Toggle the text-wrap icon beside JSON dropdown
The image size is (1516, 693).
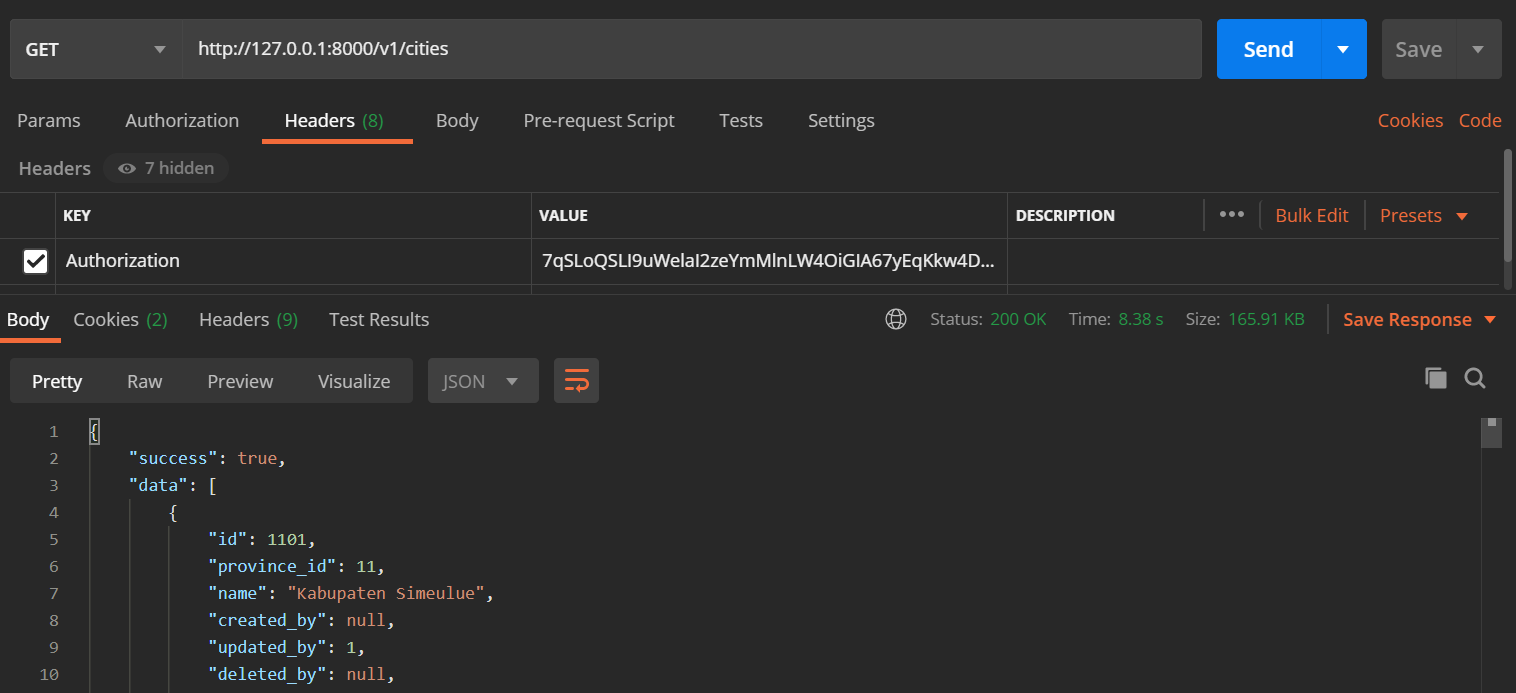tap(576, 380)
